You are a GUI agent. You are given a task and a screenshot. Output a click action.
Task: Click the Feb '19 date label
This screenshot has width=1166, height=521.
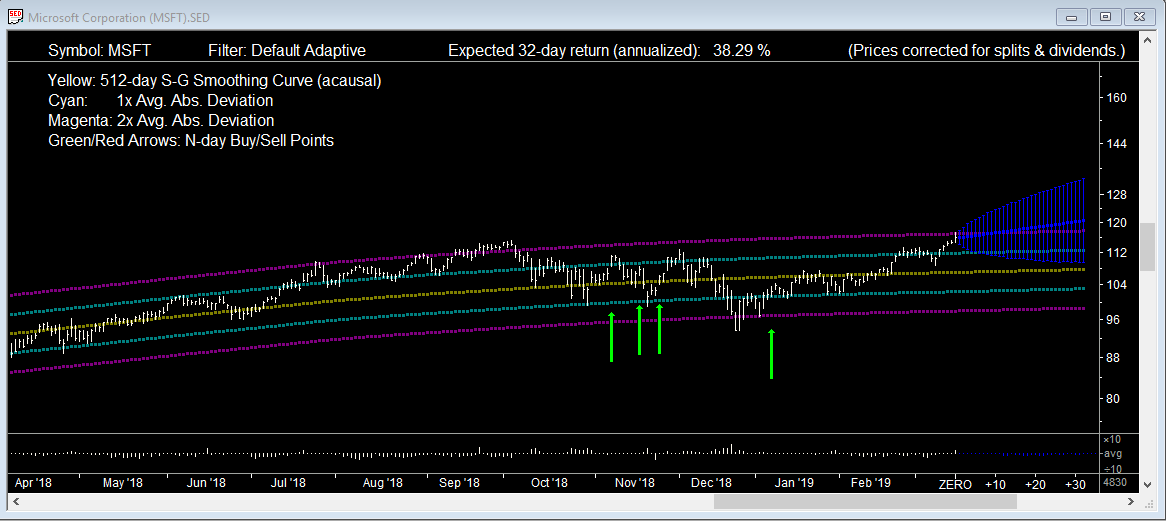(871, 483)
